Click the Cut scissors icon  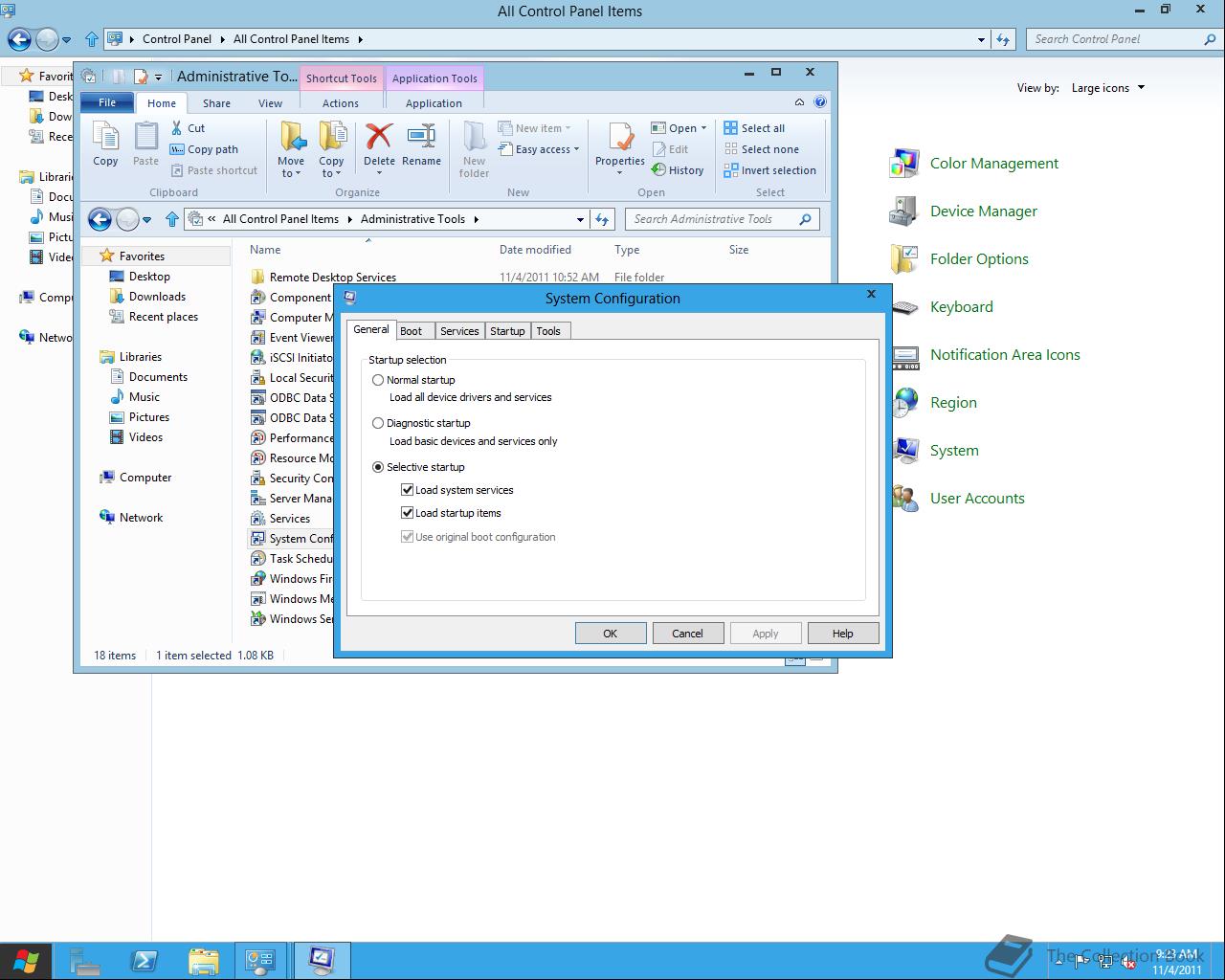(177, 128)
